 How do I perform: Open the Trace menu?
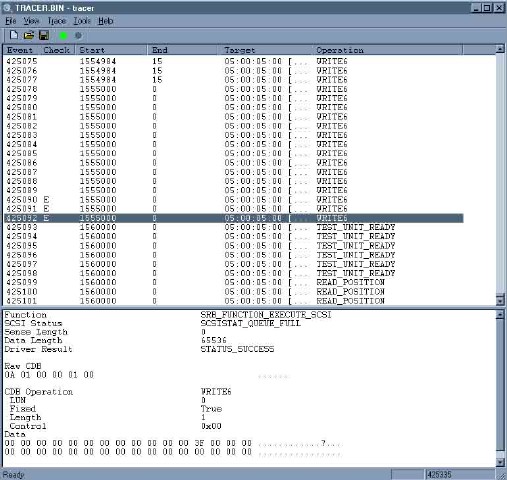pos(57,21)
